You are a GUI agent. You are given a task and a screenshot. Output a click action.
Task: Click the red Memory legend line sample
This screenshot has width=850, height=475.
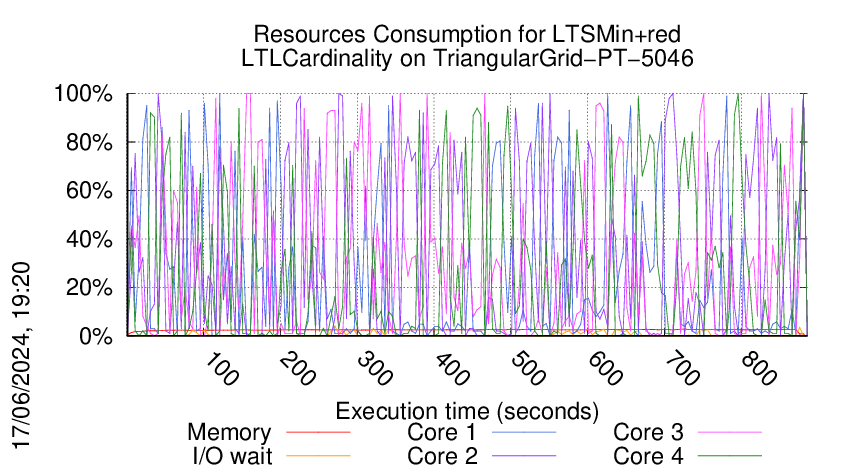318,432
